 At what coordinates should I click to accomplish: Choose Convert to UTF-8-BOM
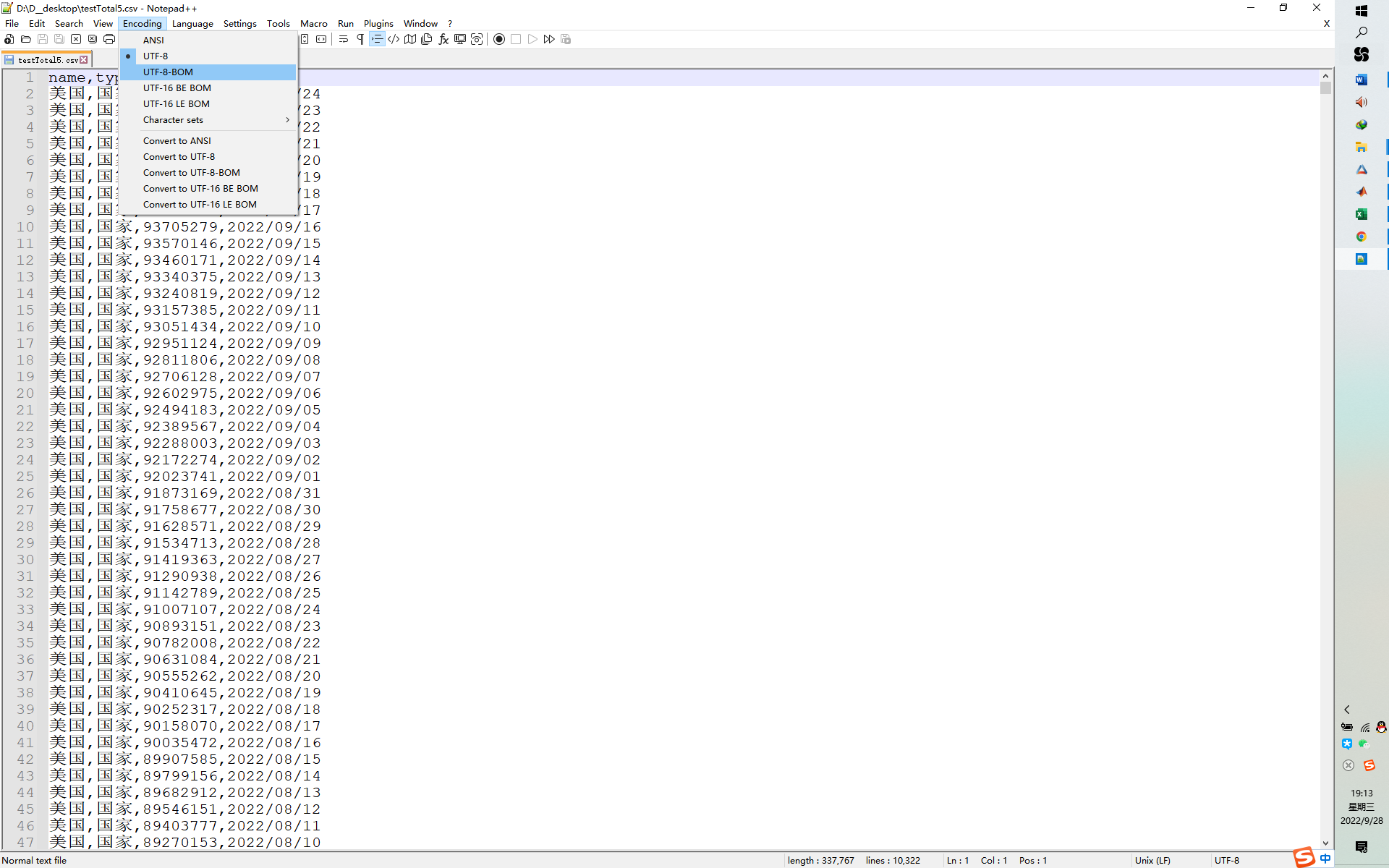click(x=191, y=172)
